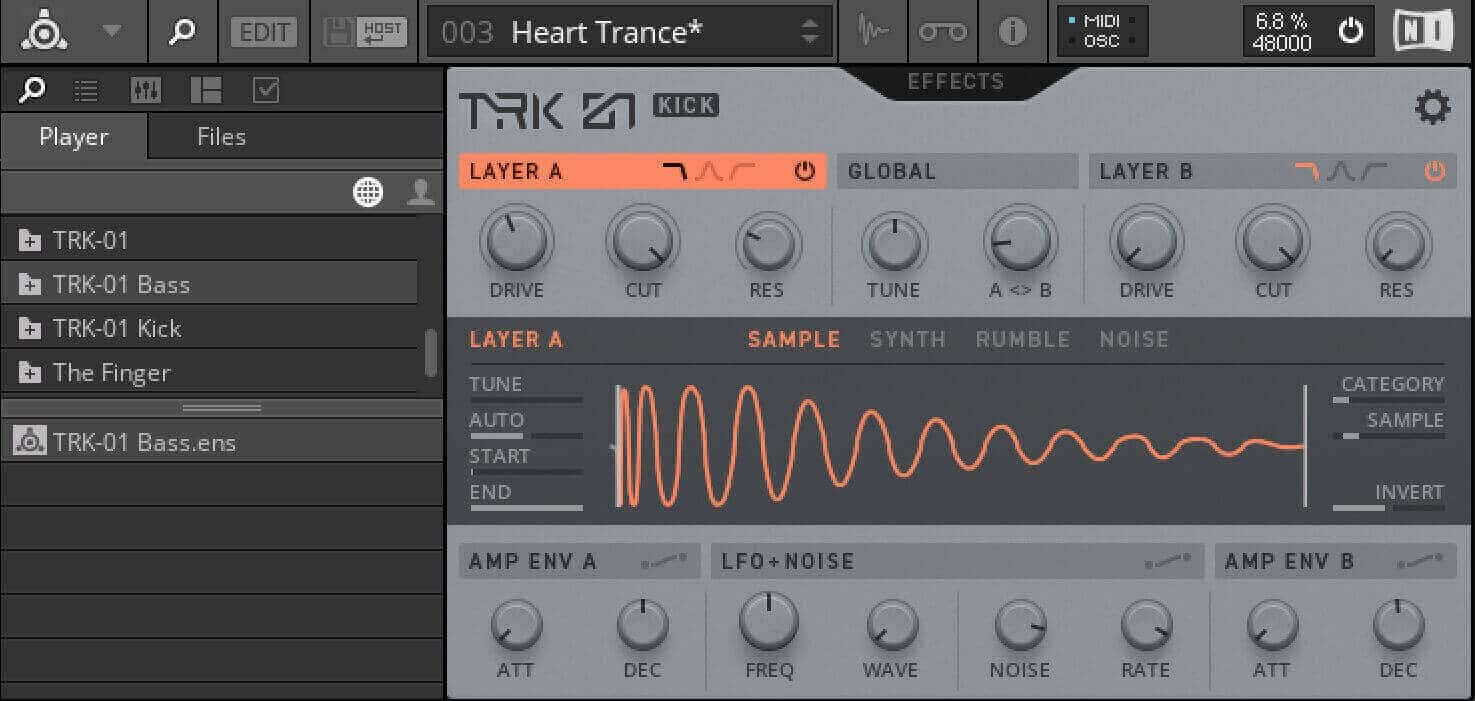The image size is (1475, 701).
Task: Click the Layer A CUT knob
Action: point(643,241)
